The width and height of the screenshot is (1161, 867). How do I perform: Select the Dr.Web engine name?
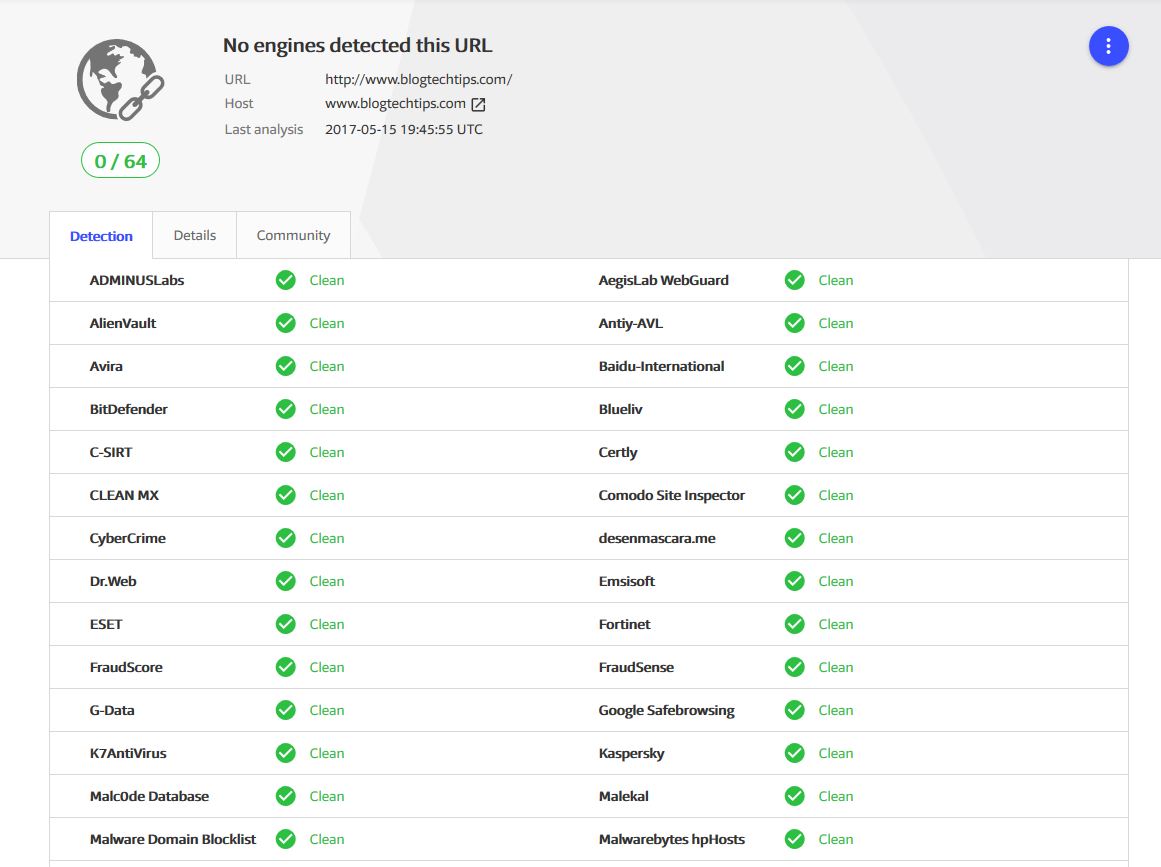(113, 581)
